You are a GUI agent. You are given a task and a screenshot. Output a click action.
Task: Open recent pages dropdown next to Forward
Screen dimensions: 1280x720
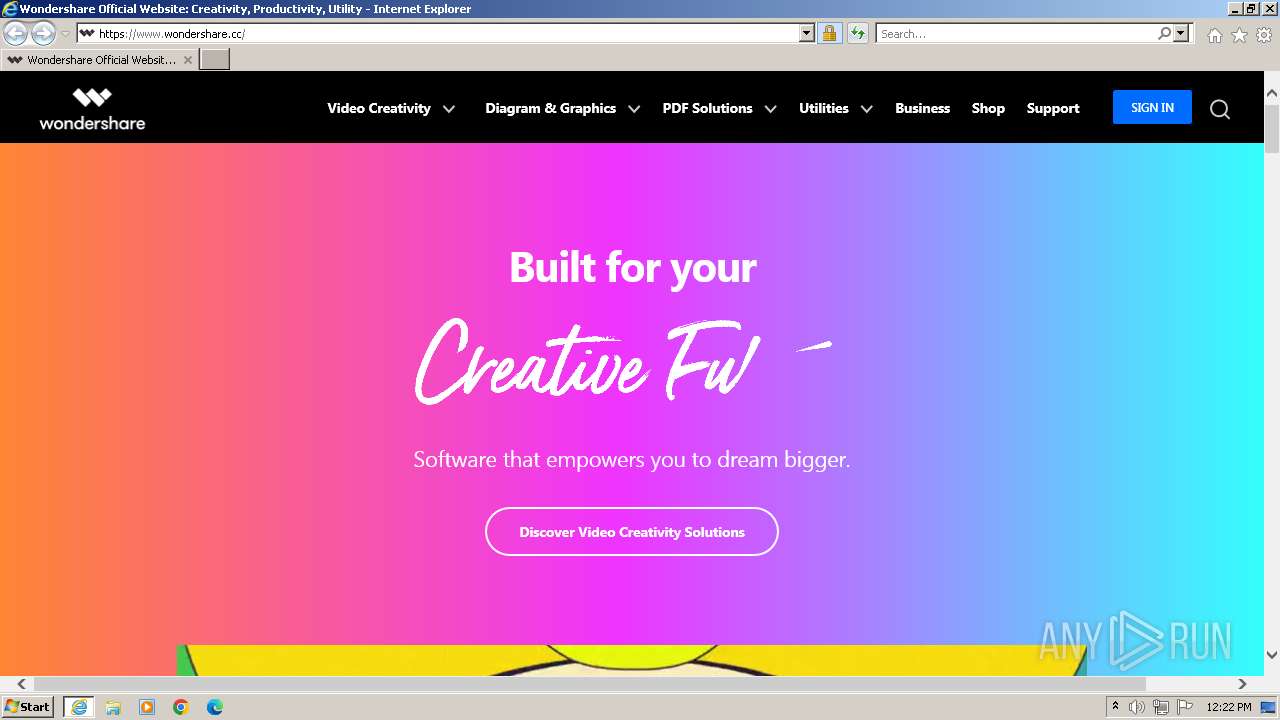pyautogui.click(x=65, y=34)
